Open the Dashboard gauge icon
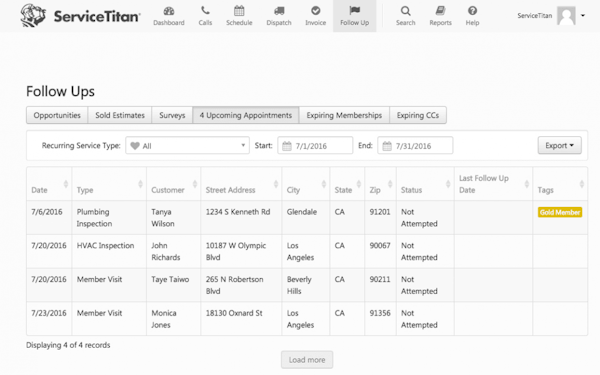The width and height of the screenshot is (600, 375). pyautogui.click(x=169, y=11)
